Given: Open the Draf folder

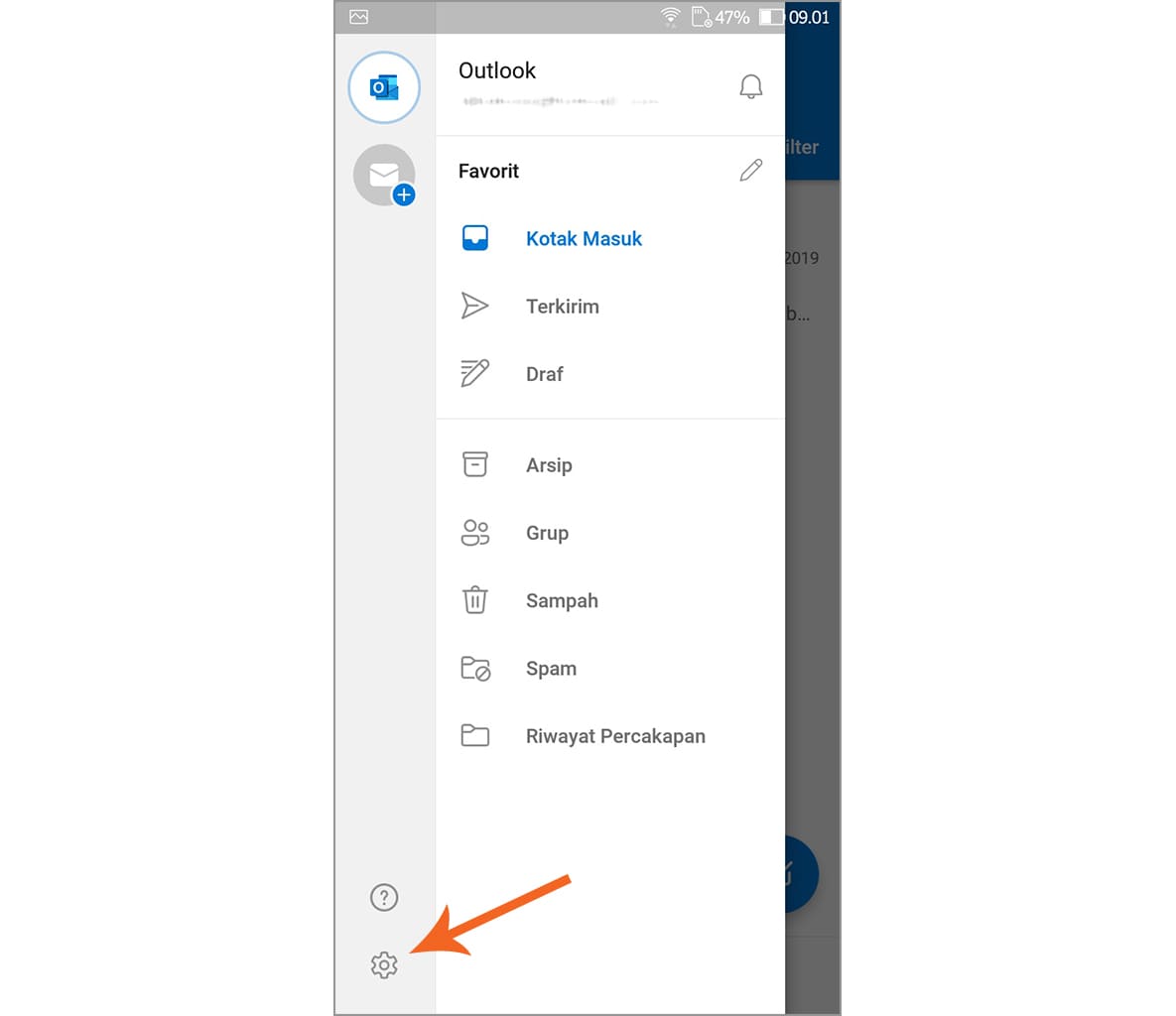Looking at the screenshot, I should tap(610, 373).
